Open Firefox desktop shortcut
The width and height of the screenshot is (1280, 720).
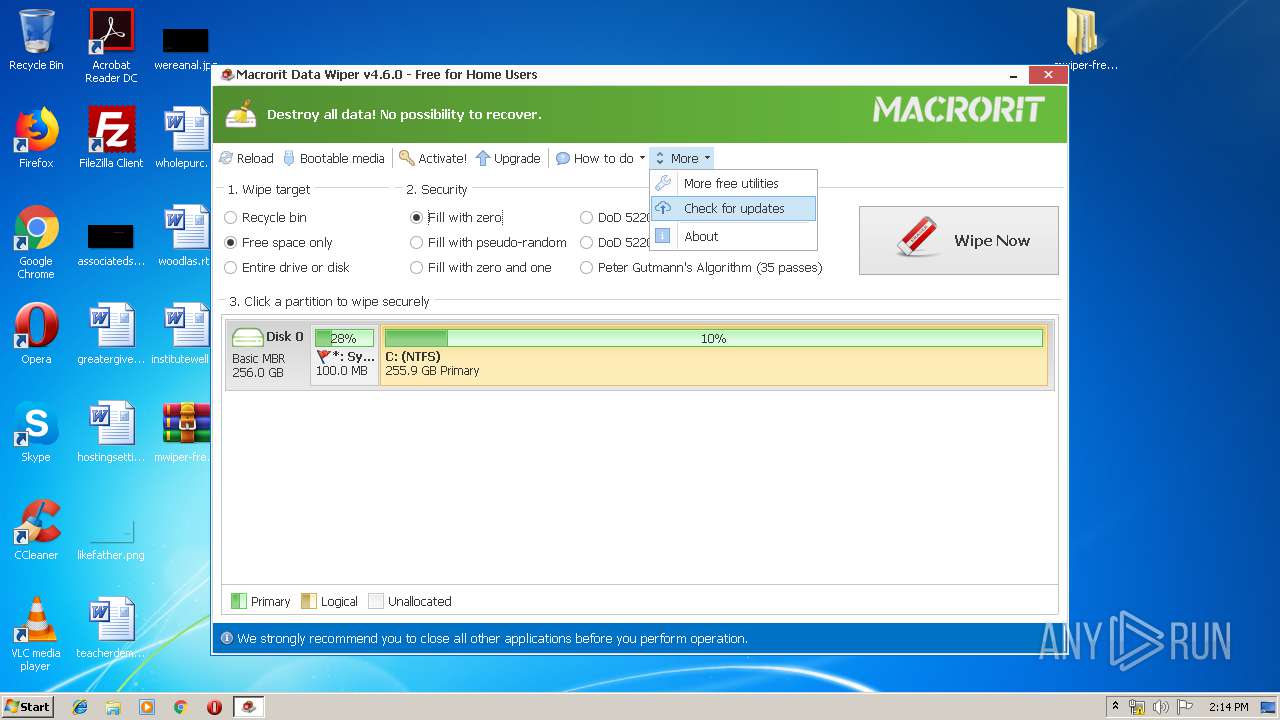36,137
